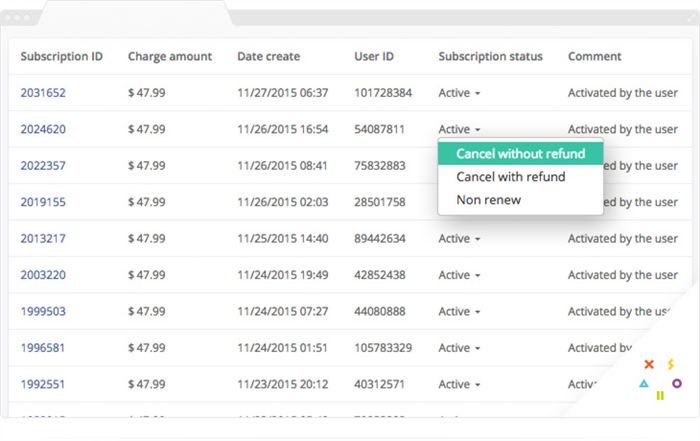Click the Subscription ID column header

pyautogui.click(x=62, y=57)
